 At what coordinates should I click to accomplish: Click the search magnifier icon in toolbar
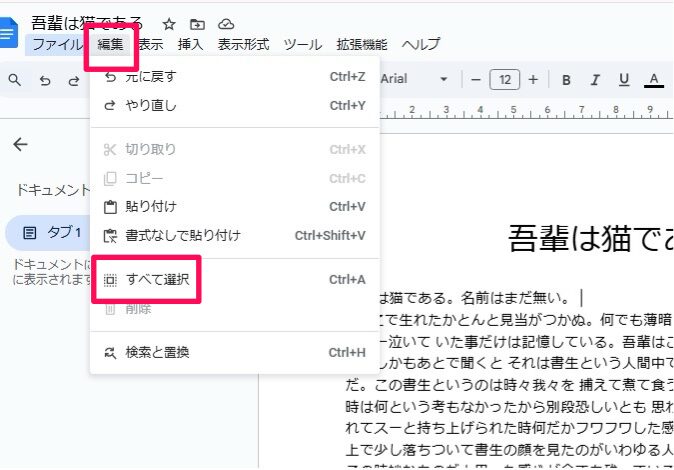point(15,80)
